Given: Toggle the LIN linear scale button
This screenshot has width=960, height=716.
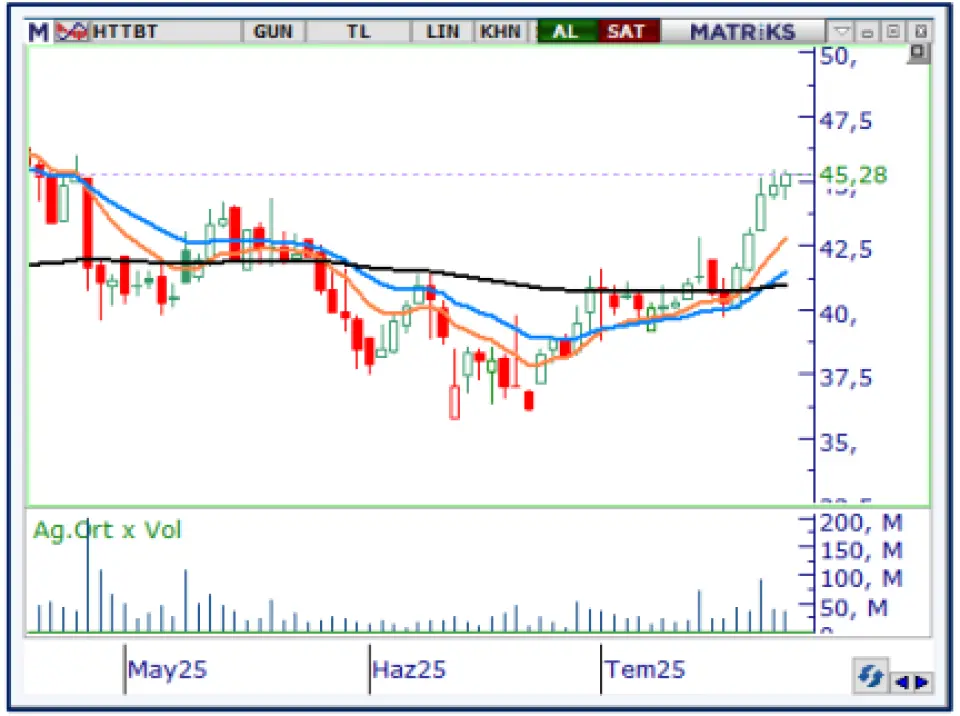Looking at the screenshot, I should pyautogui.click(x=442, y=31).
